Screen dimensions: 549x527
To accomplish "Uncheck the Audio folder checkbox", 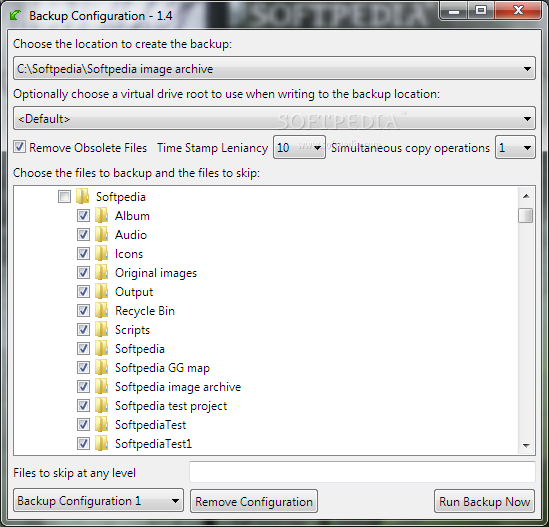I will 83,234.
